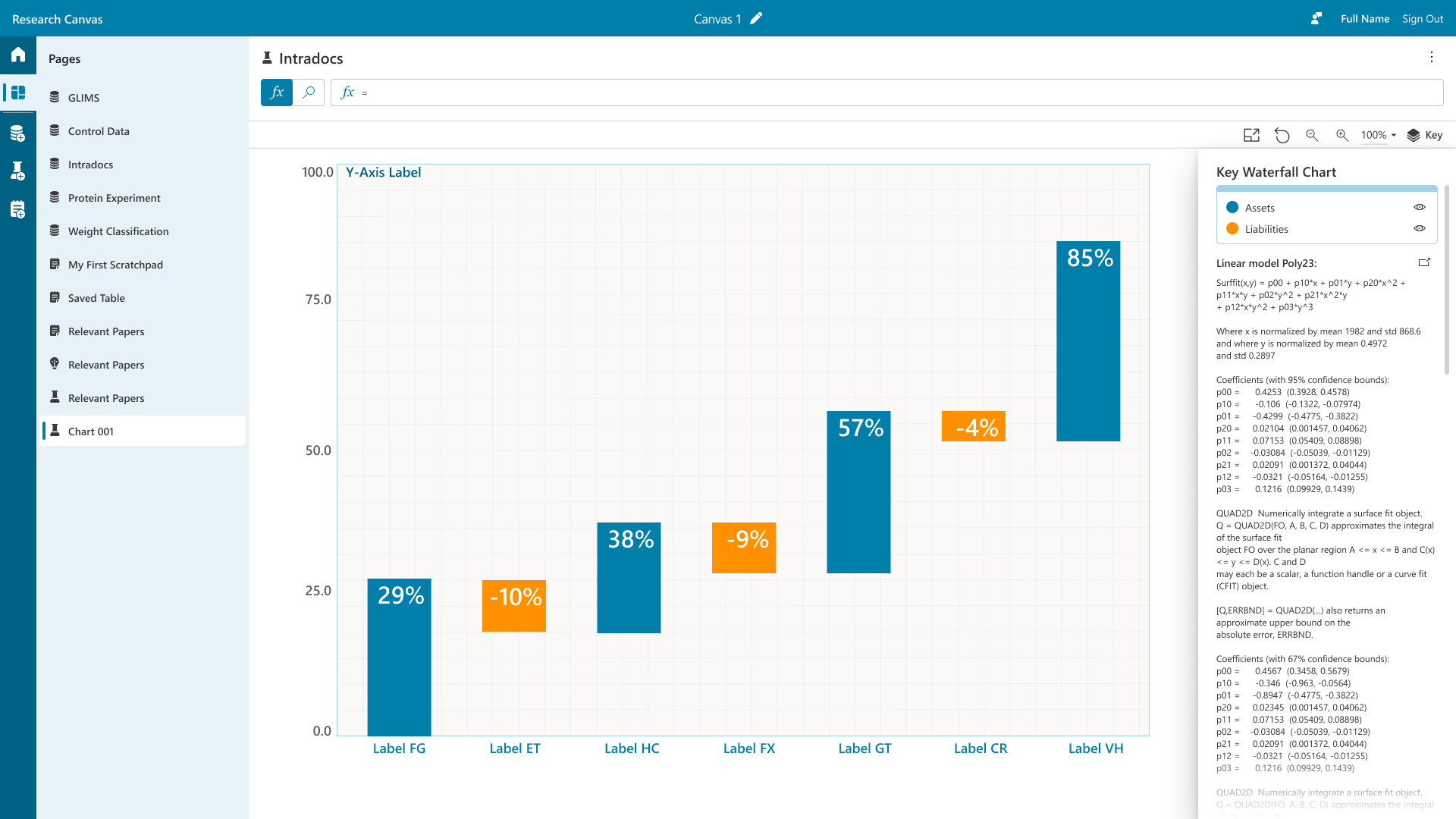Open the 100% zoom level dropdown
The width and height of the screenshot is (1456, 819).
point(1379,135)
